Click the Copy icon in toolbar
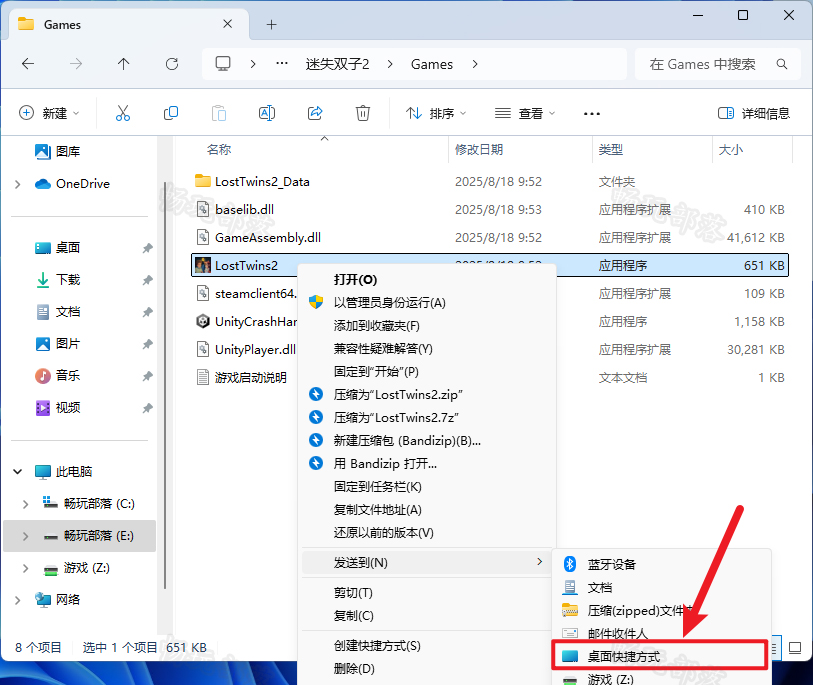The height and width of the screenshot is (685, 813). [171, 113]
